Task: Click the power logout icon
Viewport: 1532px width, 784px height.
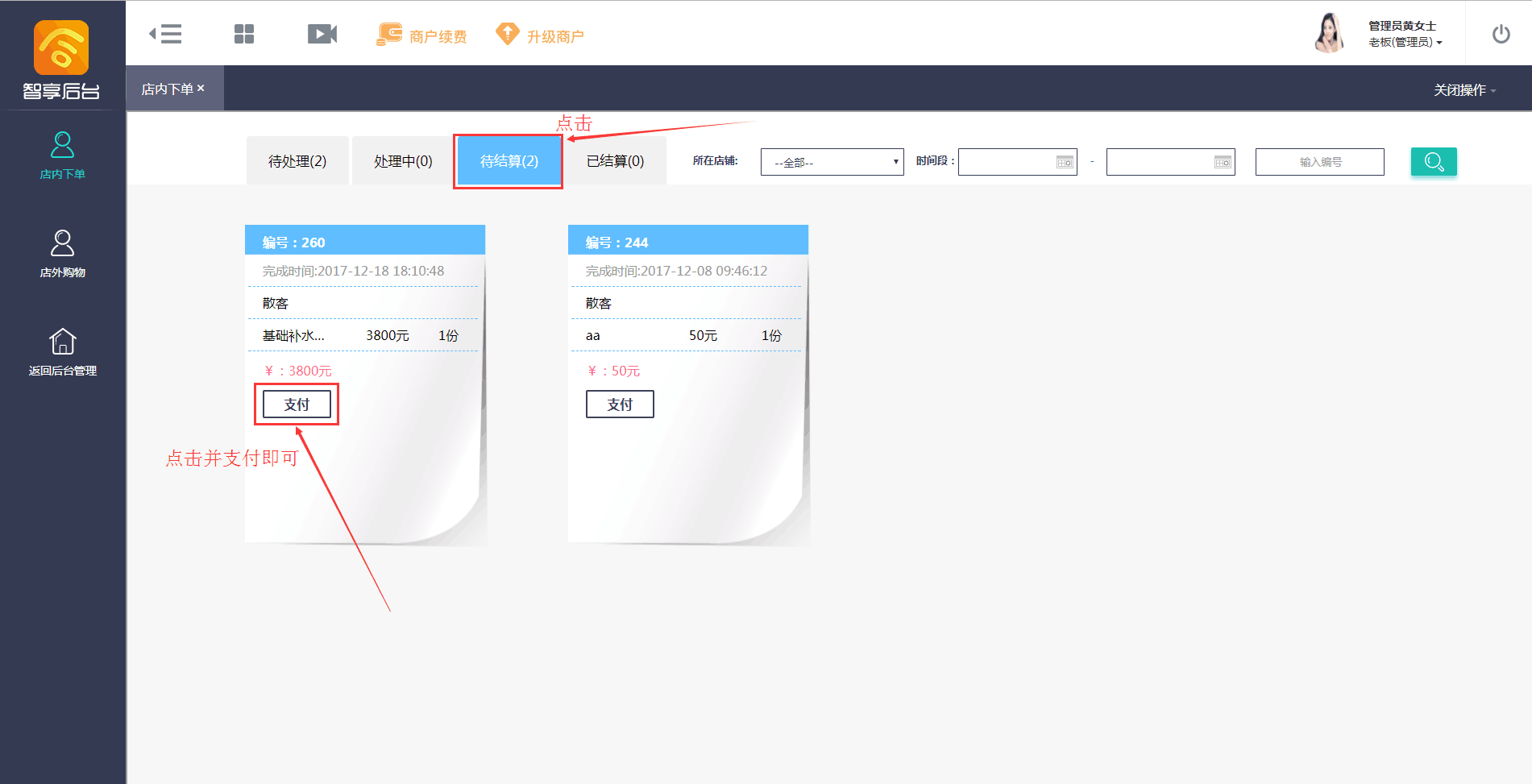Action: click(x=1501, y=34)
